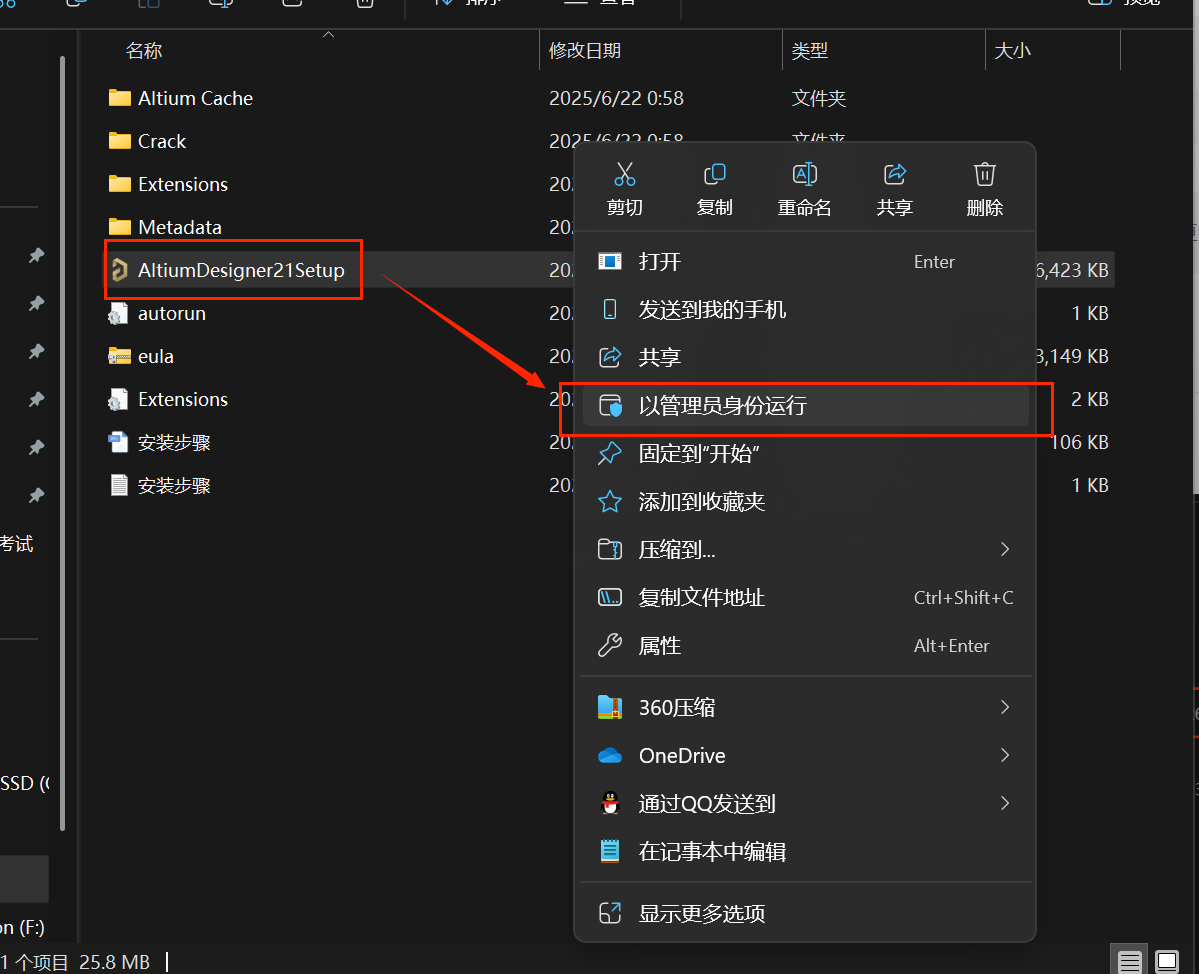The height and width of the screenshot is (974, 1199).
Task: Sort by the 修改日期 column header
Action: click(585, 50)
